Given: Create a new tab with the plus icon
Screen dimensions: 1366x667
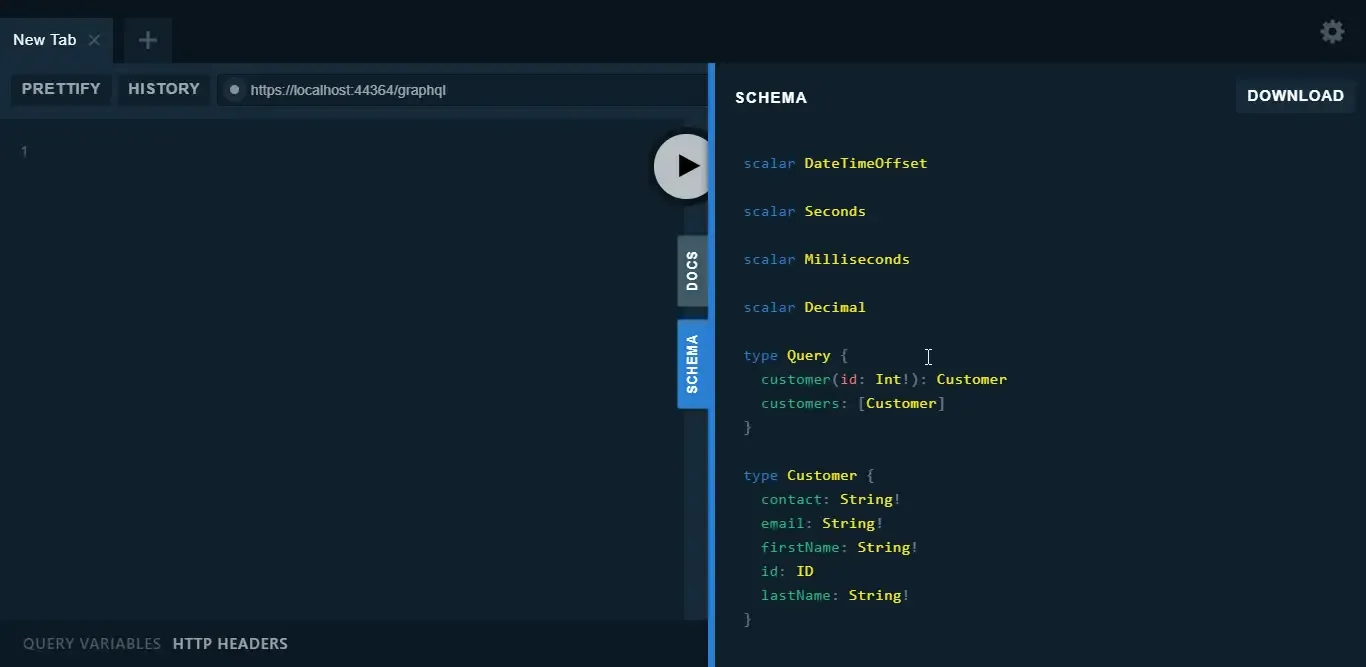Looking at the screenshot, I should coord(148,40).
